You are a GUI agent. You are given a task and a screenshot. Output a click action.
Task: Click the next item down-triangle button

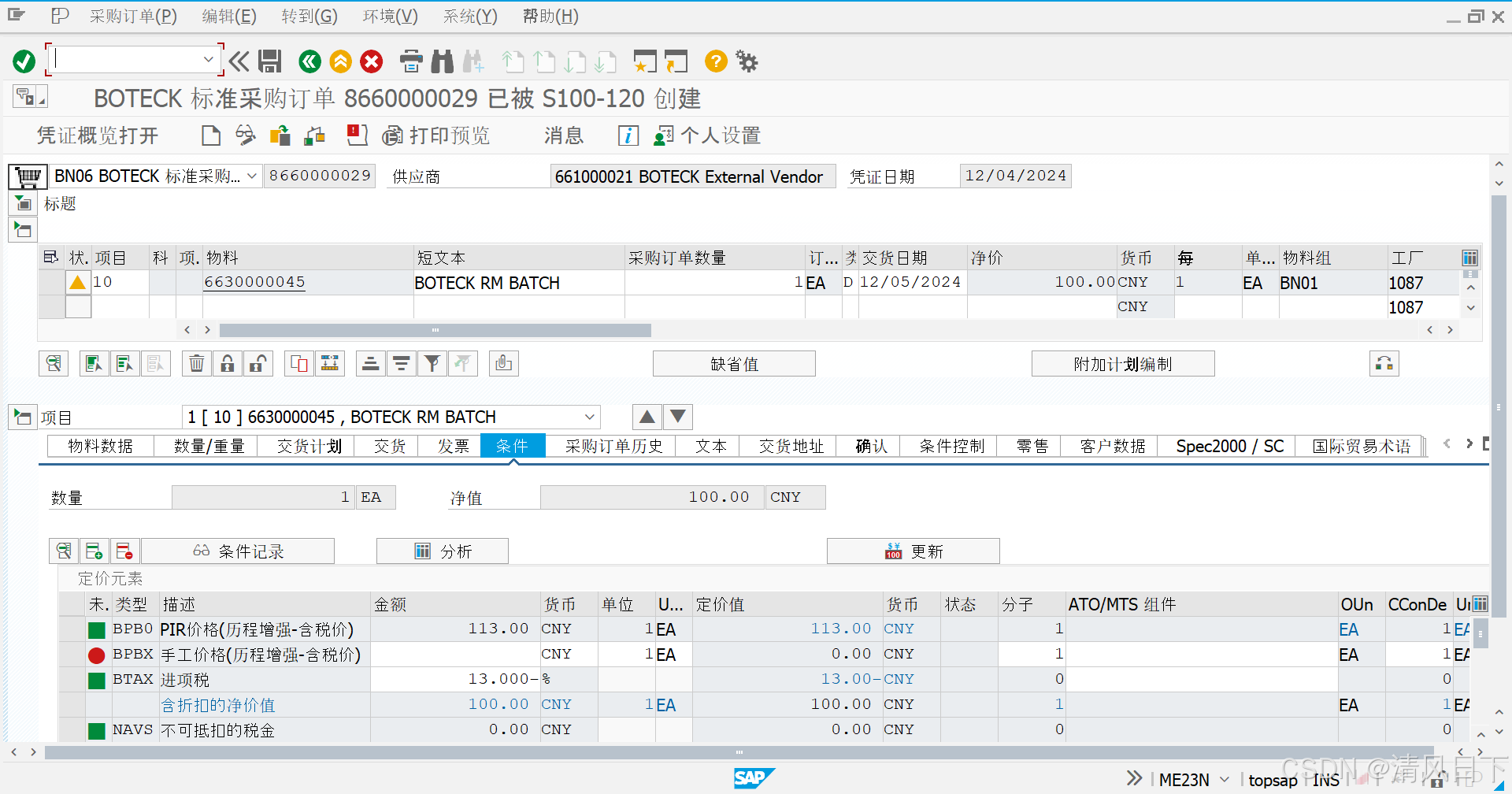(x=677, y=417)
